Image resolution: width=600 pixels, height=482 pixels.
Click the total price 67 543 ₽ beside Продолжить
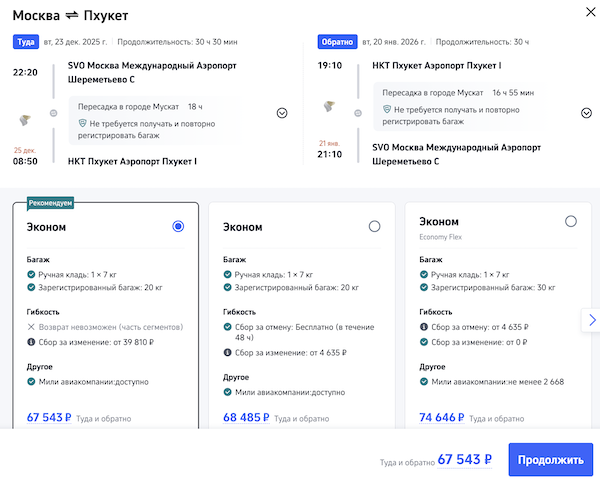click(x=465, y=460)
